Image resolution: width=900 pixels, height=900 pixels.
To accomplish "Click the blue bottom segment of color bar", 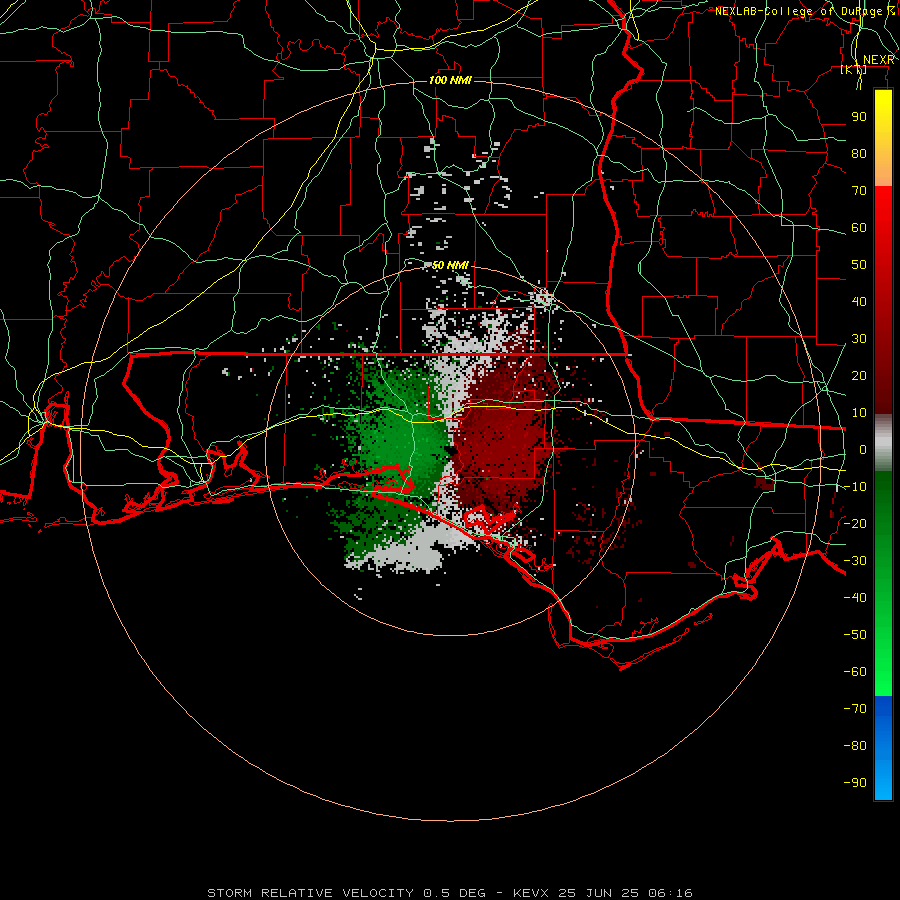I will coord(883,748).
